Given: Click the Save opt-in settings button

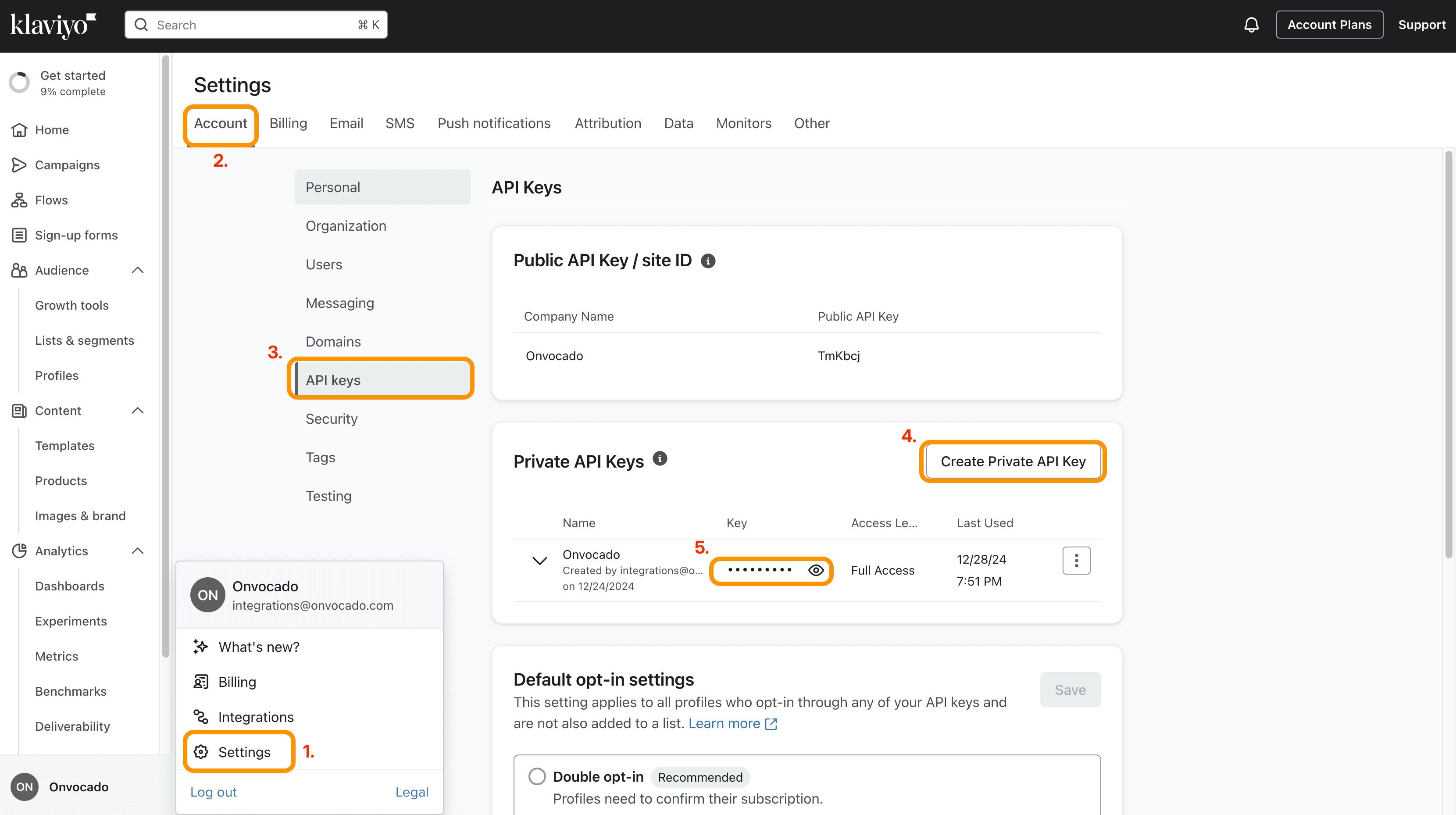Looking at the screenshot, I should (1070, 690).
